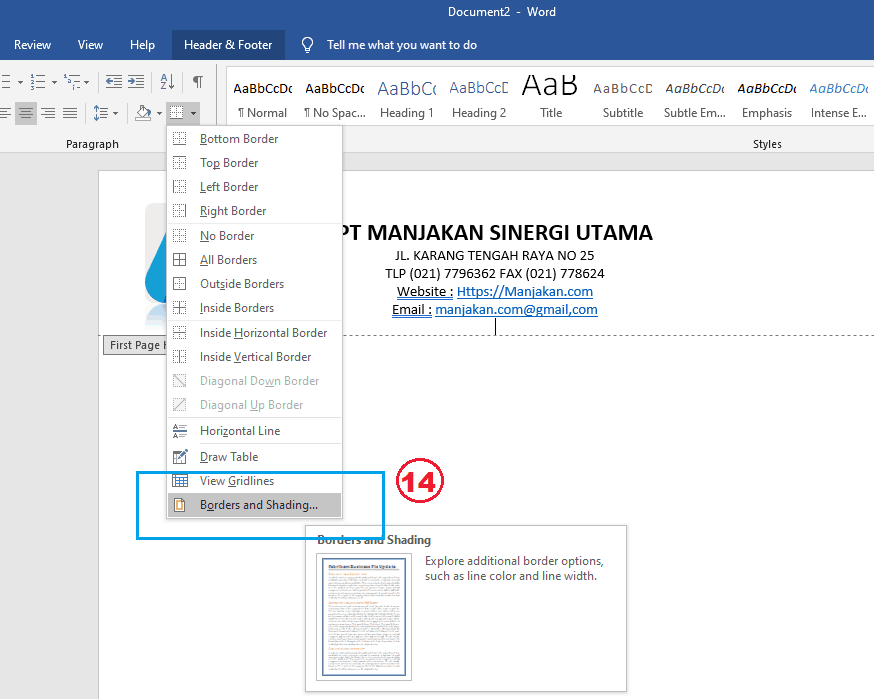The image size is (874, 699).
Task: Open the Shading color dropdown arrow
Action: pos(159,114)
